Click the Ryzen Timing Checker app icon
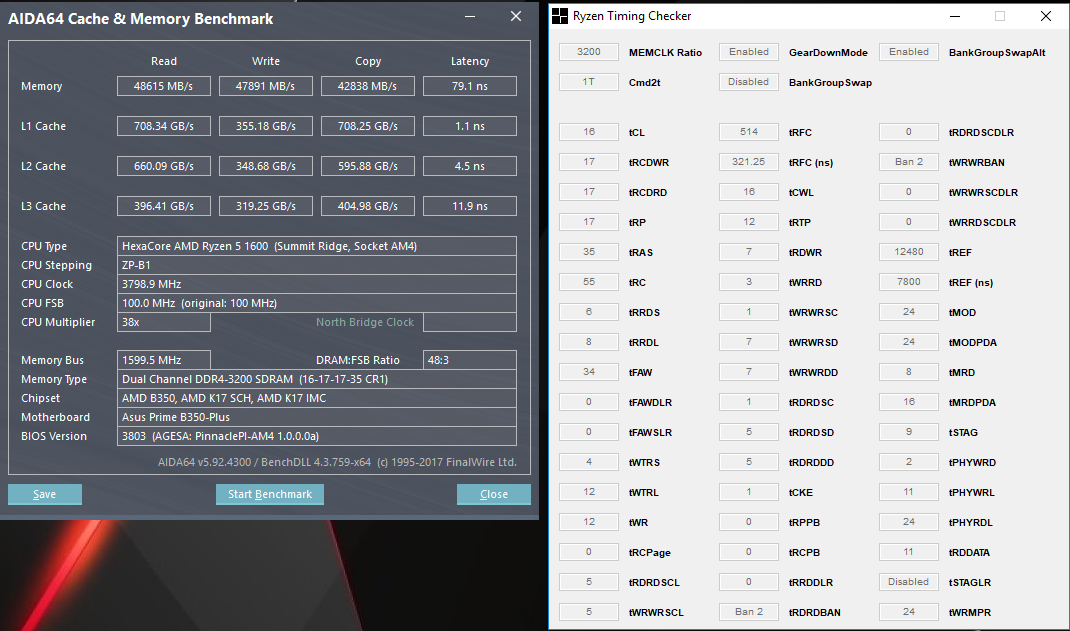1070x631 pixels. [x=560, y=16]
